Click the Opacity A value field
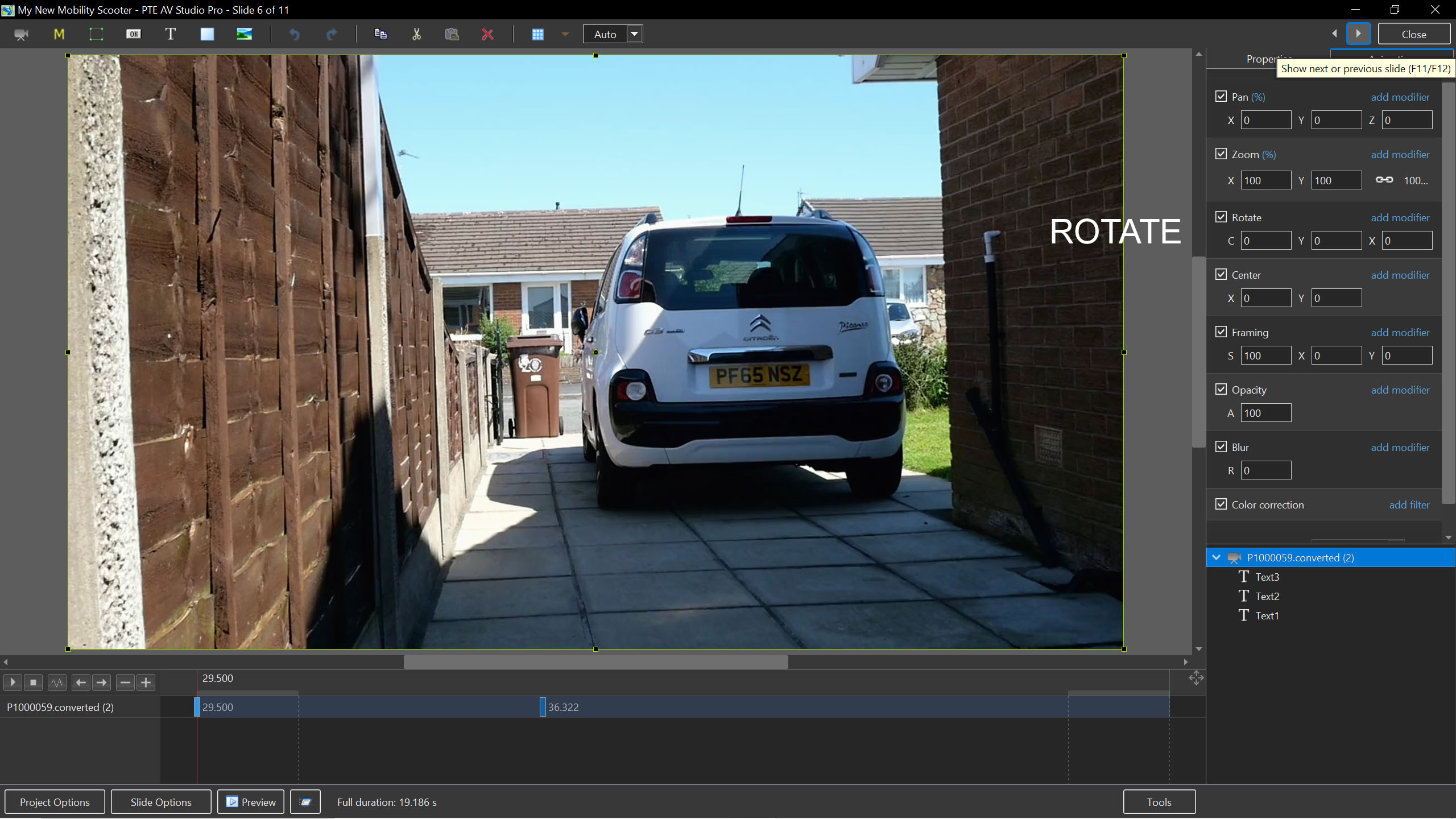The height and width of the screenshot is (819, 1456). (1265, 413)
